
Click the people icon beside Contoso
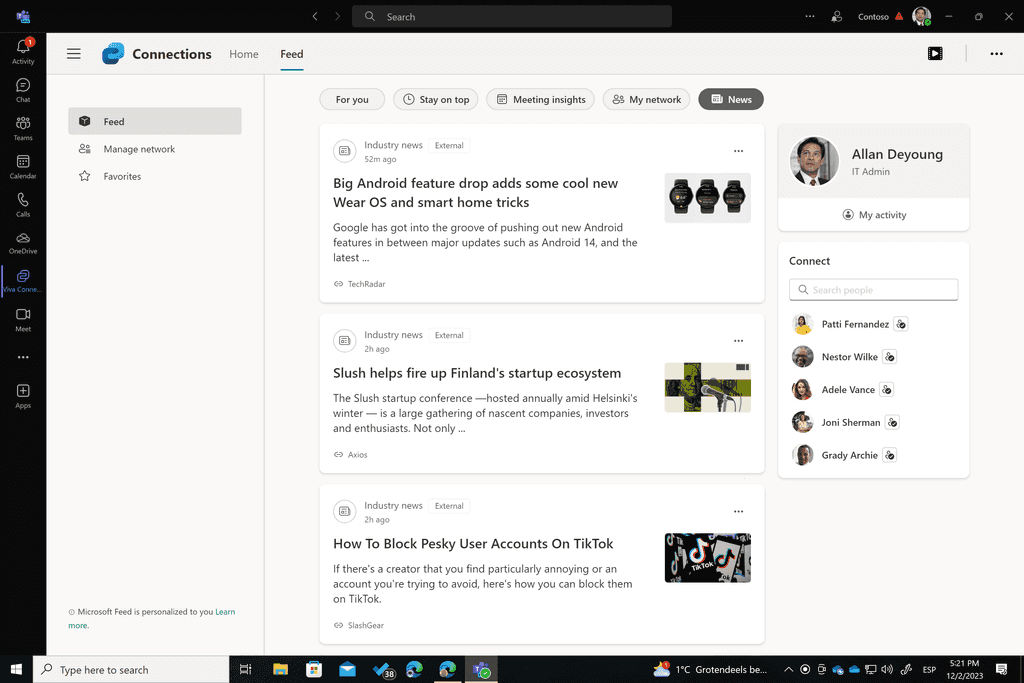tap(837, 16)
